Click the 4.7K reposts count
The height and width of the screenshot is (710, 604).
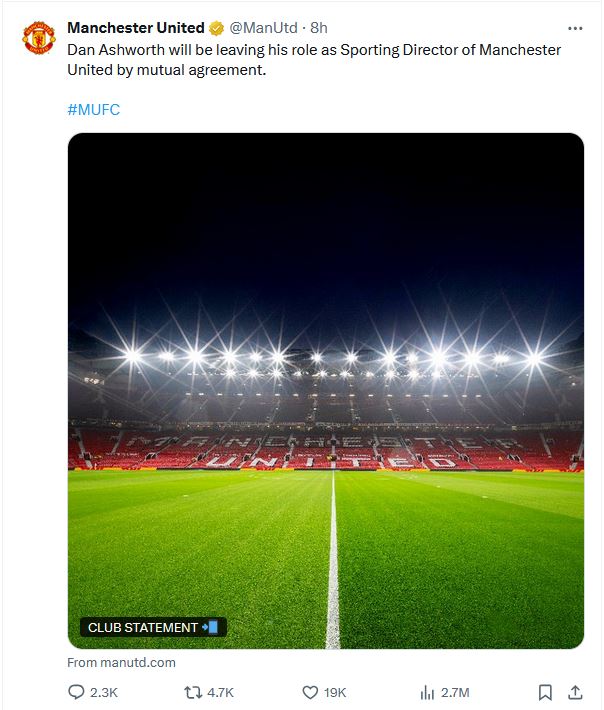[x=221, y=692]
